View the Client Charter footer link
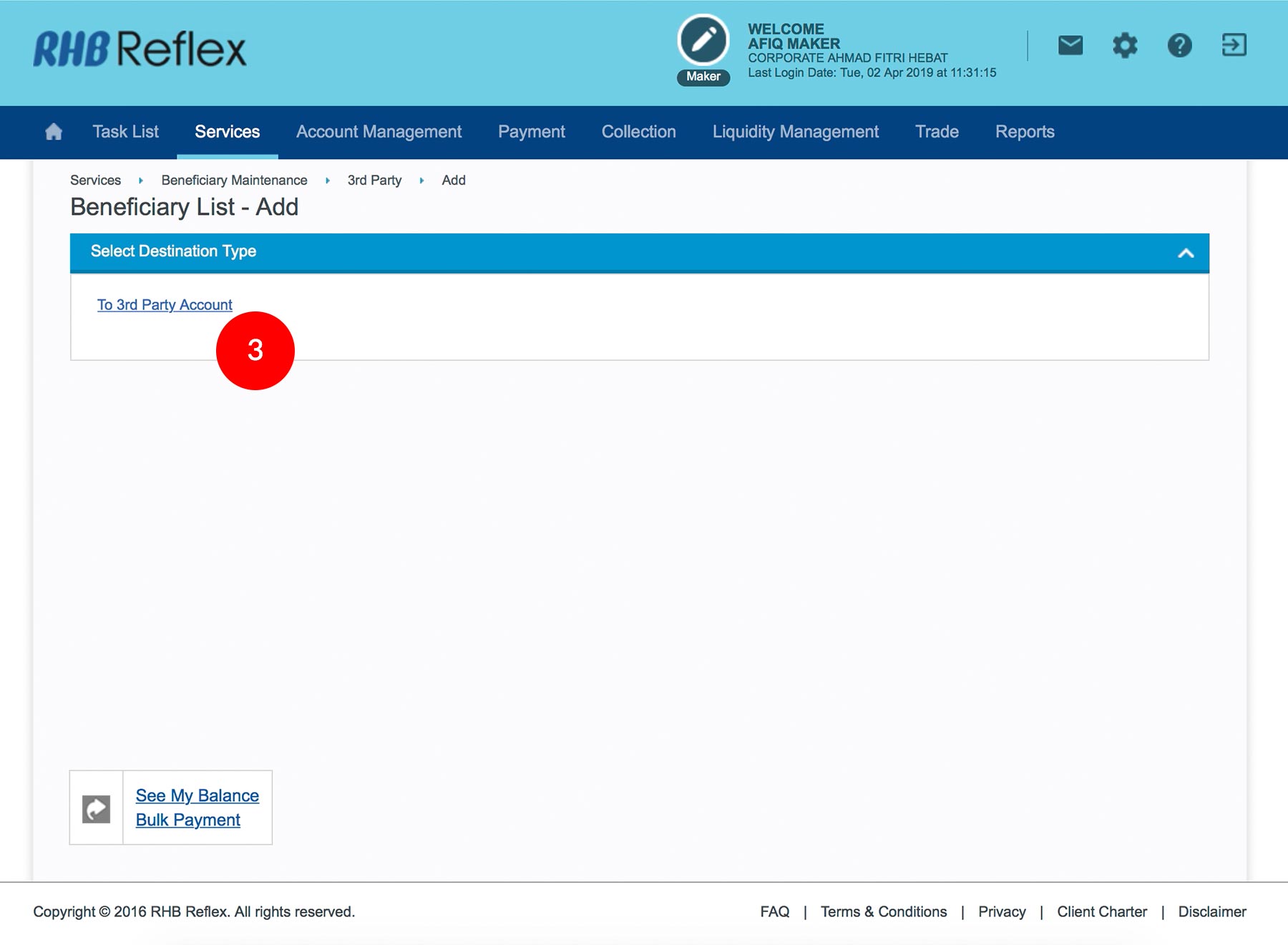Viewport: 1288px width, 945px height. pos(1101,911)
